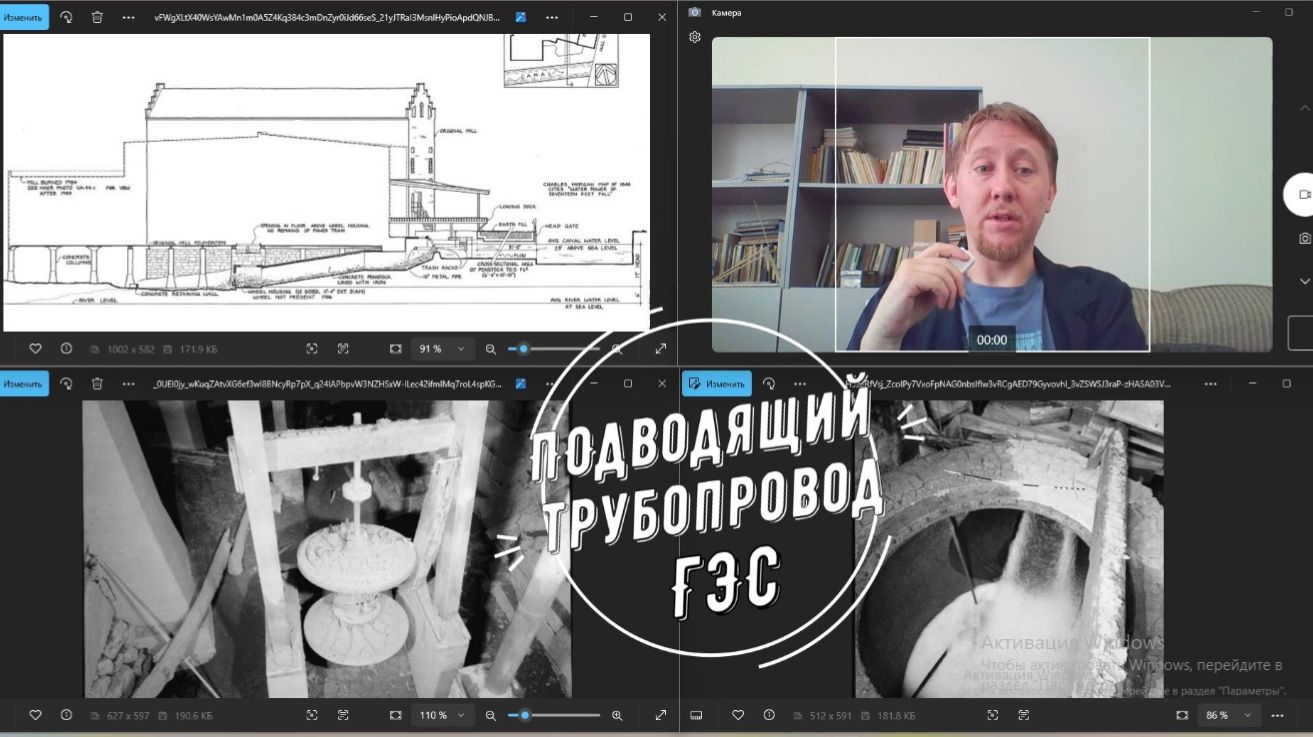
Task: Click the turbine window filename starting _0UEl0jy
Action: click(327, 383)
